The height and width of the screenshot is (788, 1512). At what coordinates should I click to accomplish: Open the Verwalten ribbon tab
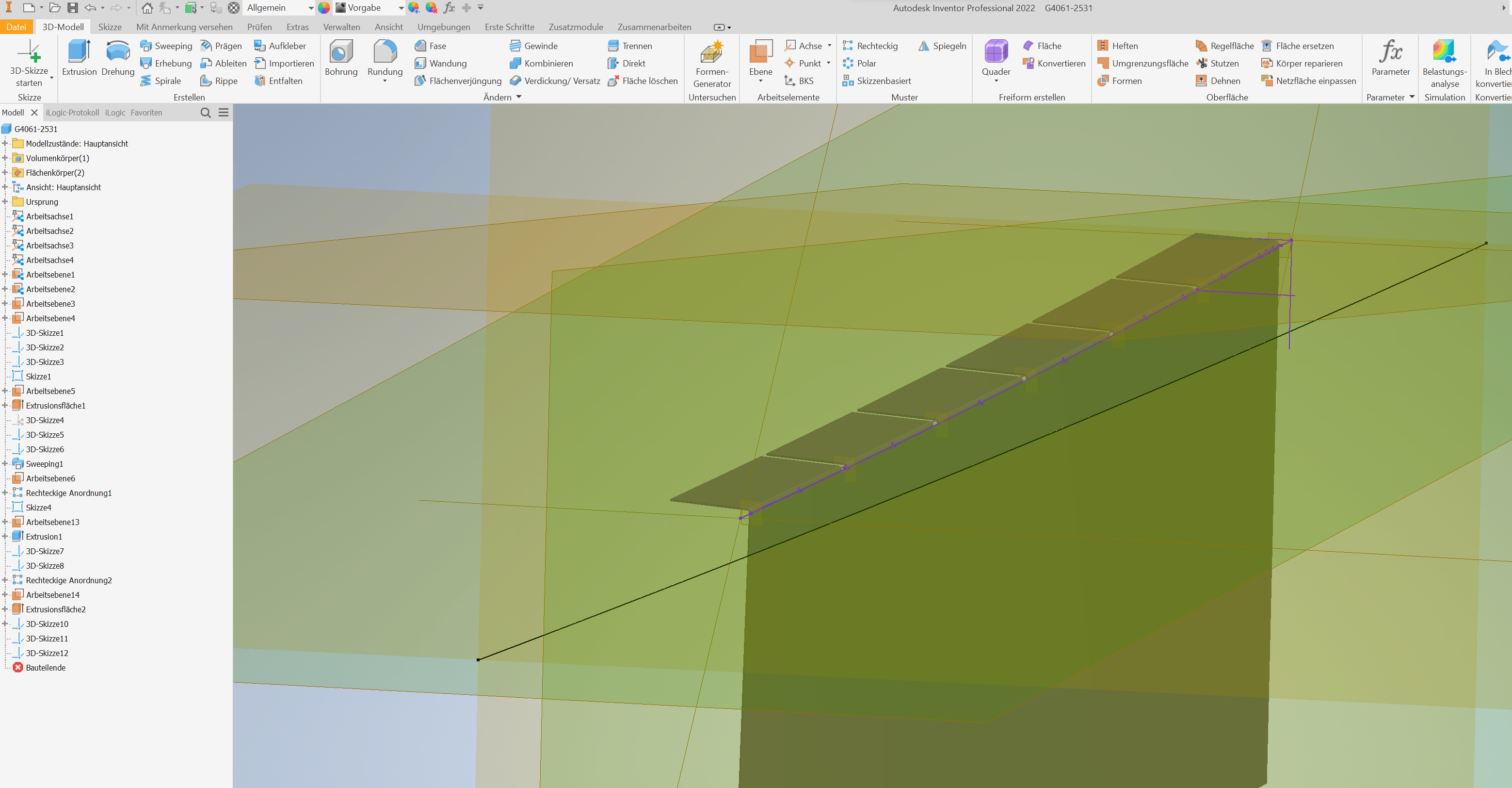coord(341,26)
